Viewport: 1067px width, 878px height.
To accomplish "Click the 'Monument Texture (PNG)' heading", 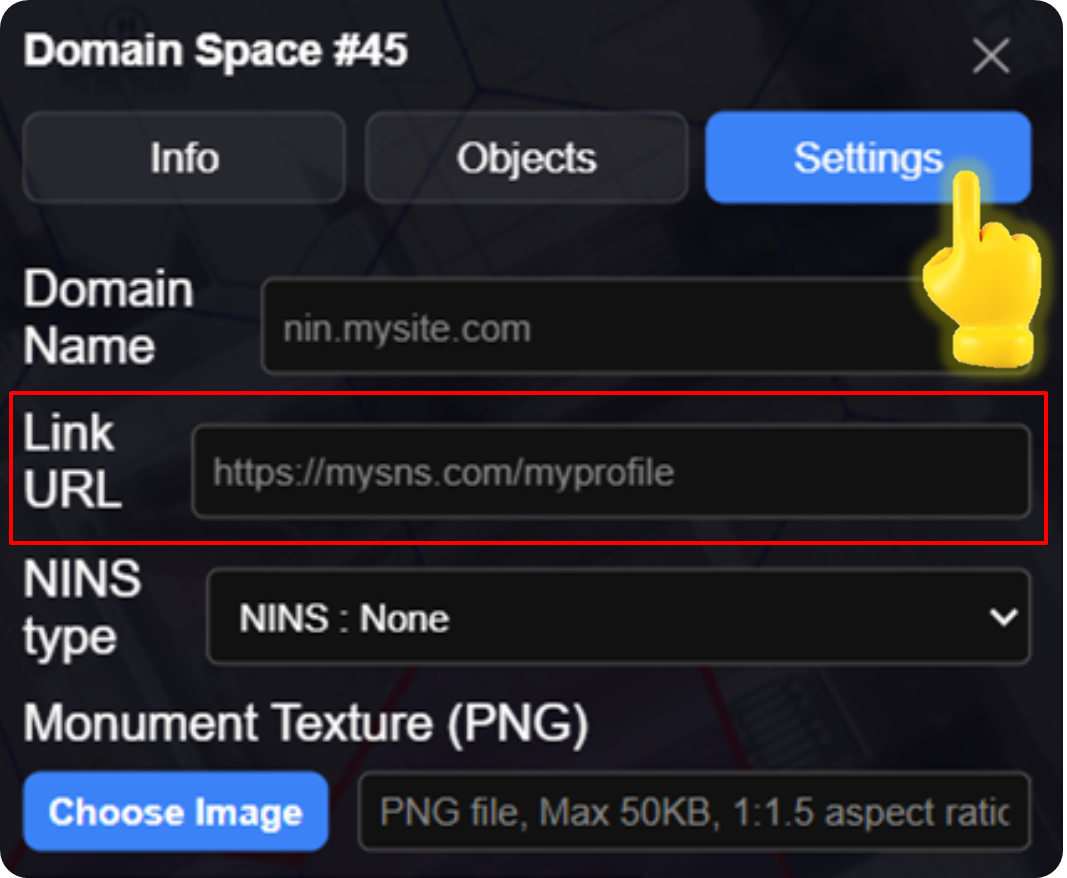I will [305, 722].
